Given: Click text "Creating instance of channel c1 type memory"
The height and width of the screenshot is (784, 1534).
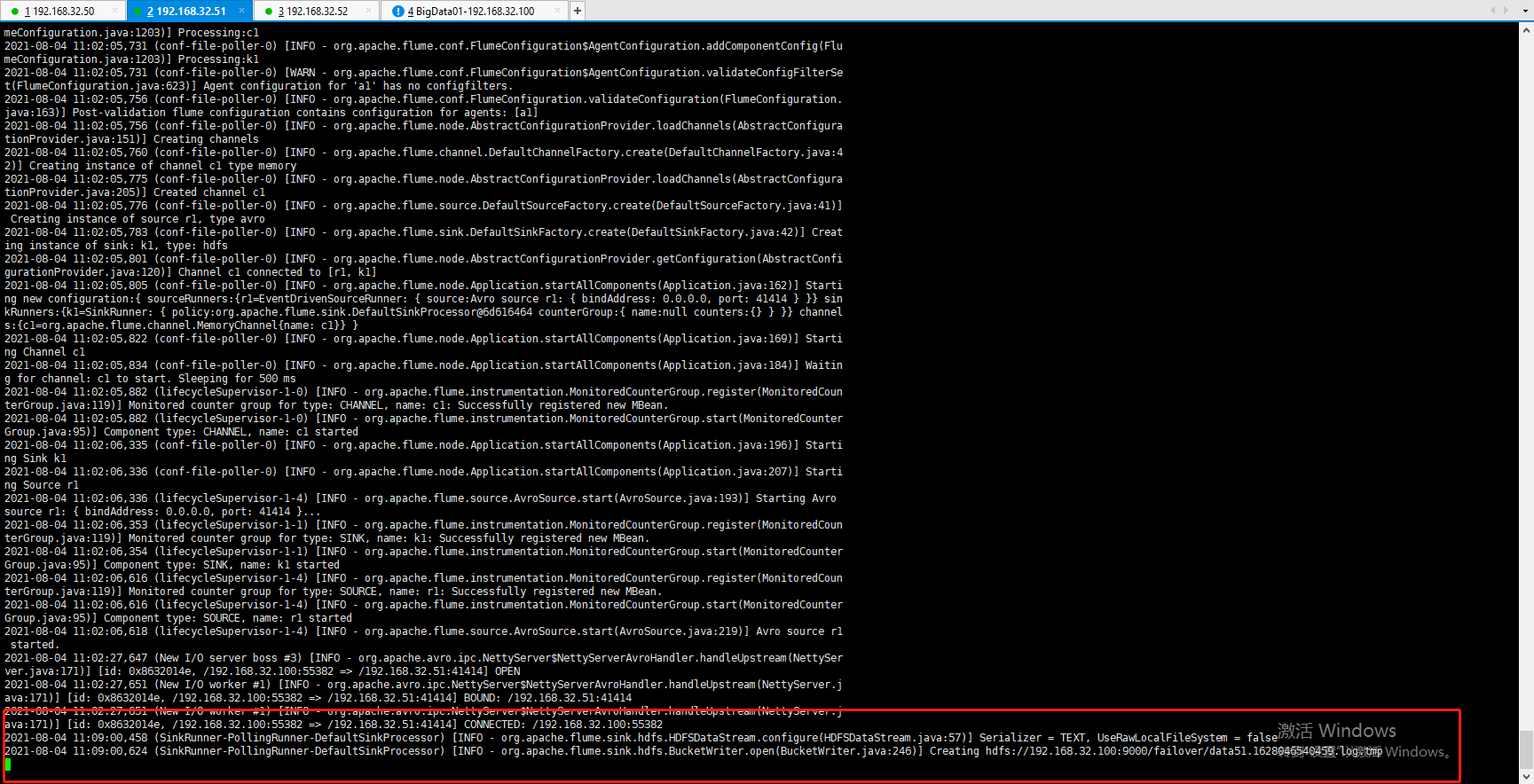Looking at the screenshot, I should click(x=163, y=166).
